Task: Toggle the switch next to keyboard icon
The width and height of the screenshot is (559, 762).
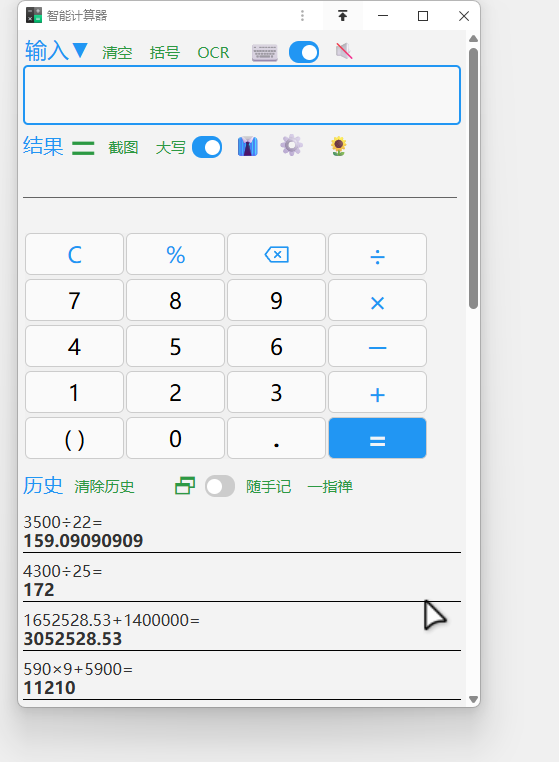Action: click(x=304, y=52)
